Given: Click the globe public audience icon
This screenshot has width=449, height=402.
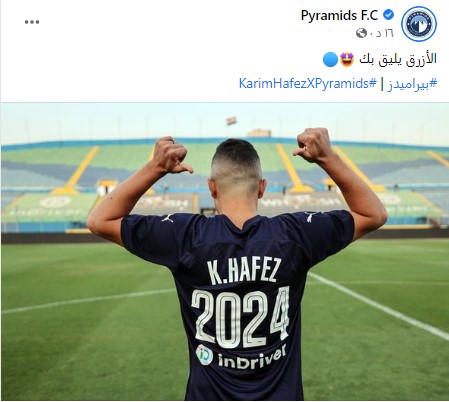Looking at the screenshot, I should [x=361, y=33].
